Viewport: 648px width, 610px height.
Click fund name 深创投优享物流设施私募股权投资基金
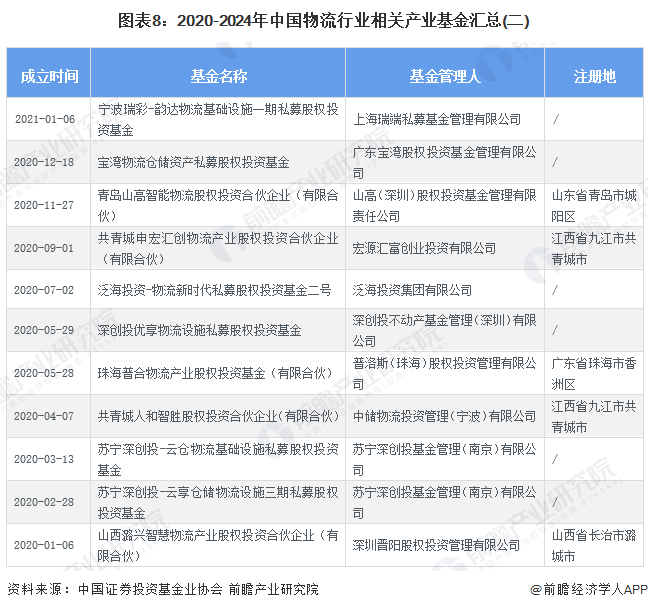(199, 330)
